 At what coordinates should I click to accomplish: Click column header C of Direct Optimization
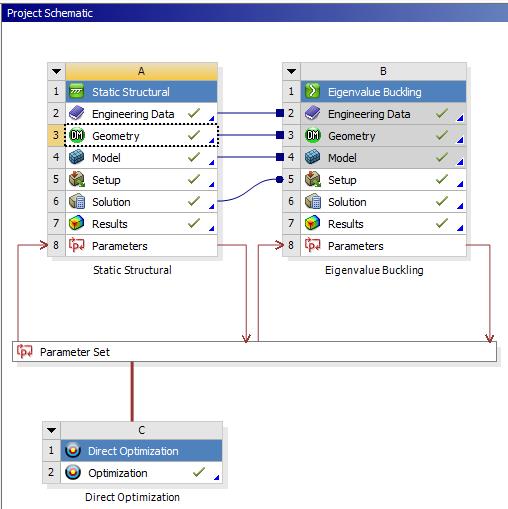click(x=141, y=430)
